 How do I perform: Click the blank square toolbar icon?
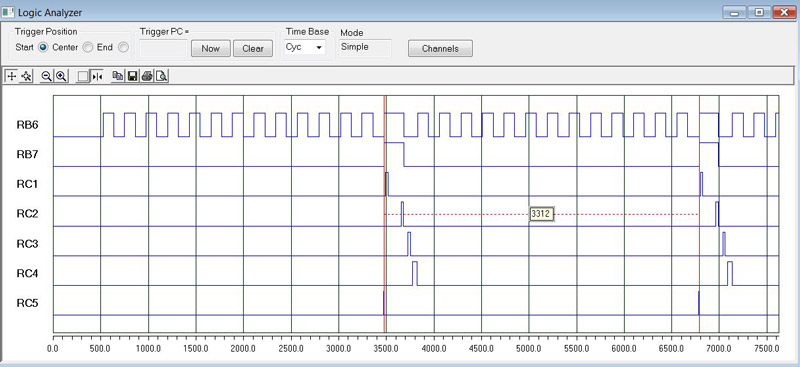coord(82,76)
